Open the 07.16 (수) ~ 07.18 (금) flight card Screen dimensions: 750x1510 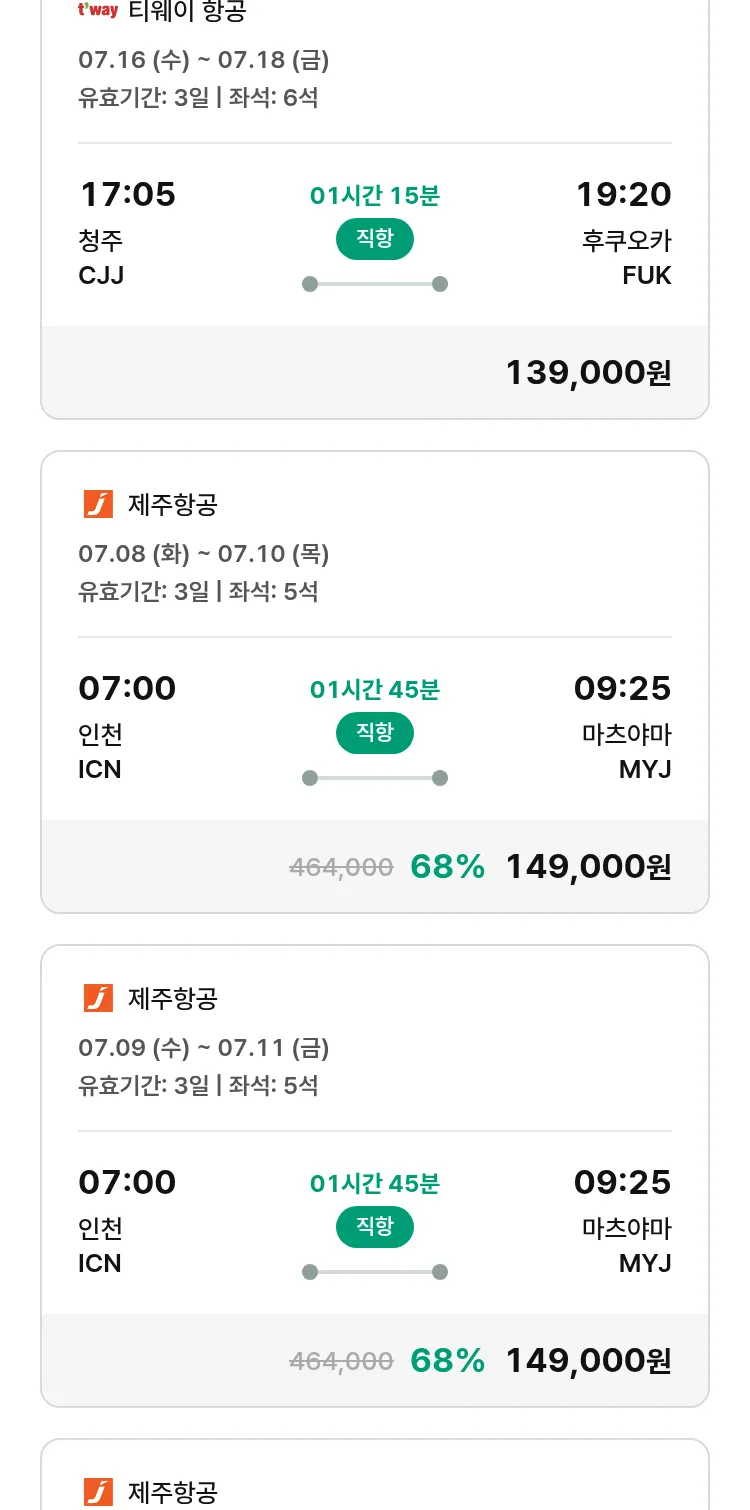[x=375, y=210]
